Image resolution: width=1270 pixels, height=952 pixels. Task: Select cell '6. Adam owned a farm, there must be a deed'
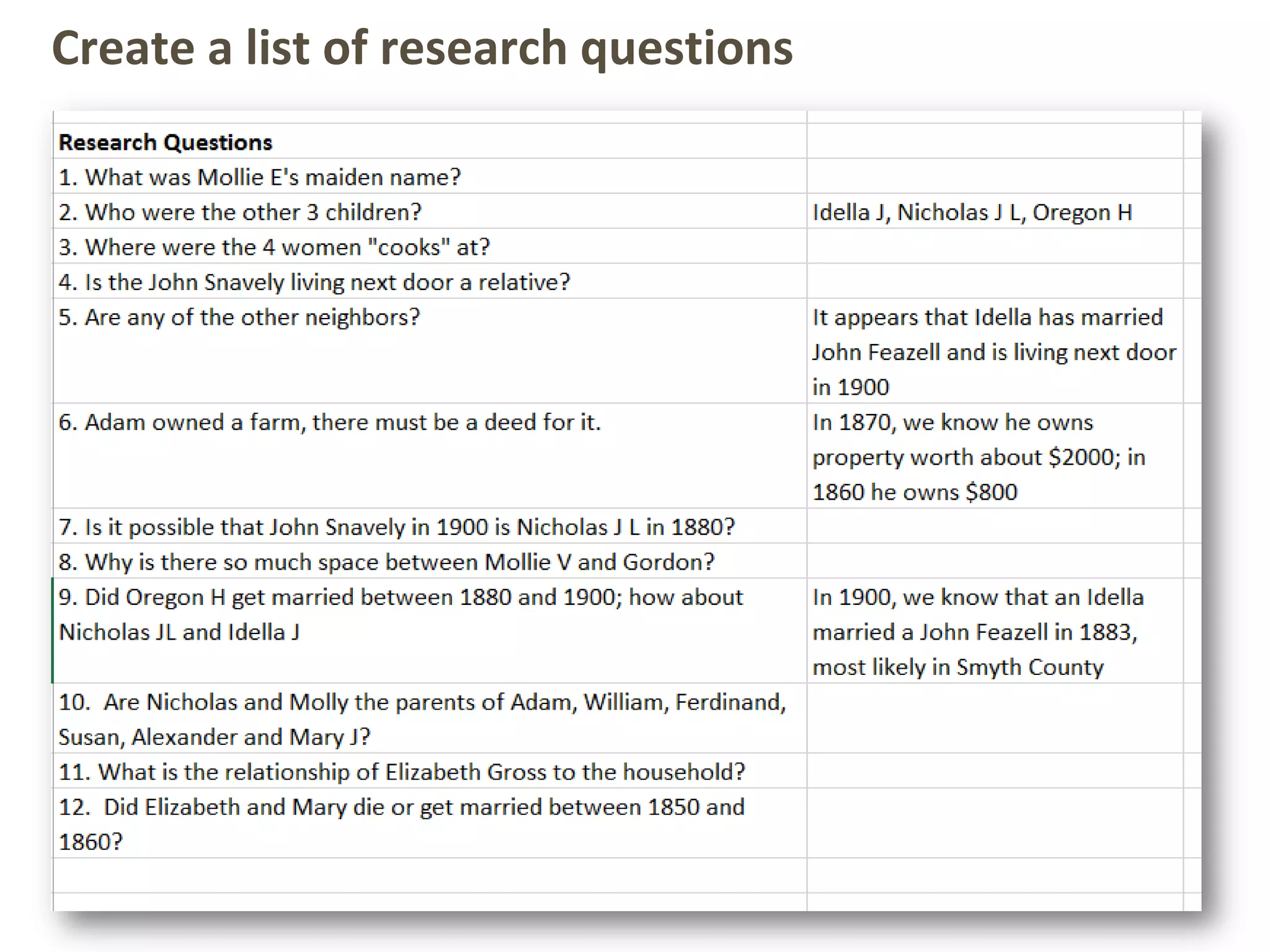430,456
